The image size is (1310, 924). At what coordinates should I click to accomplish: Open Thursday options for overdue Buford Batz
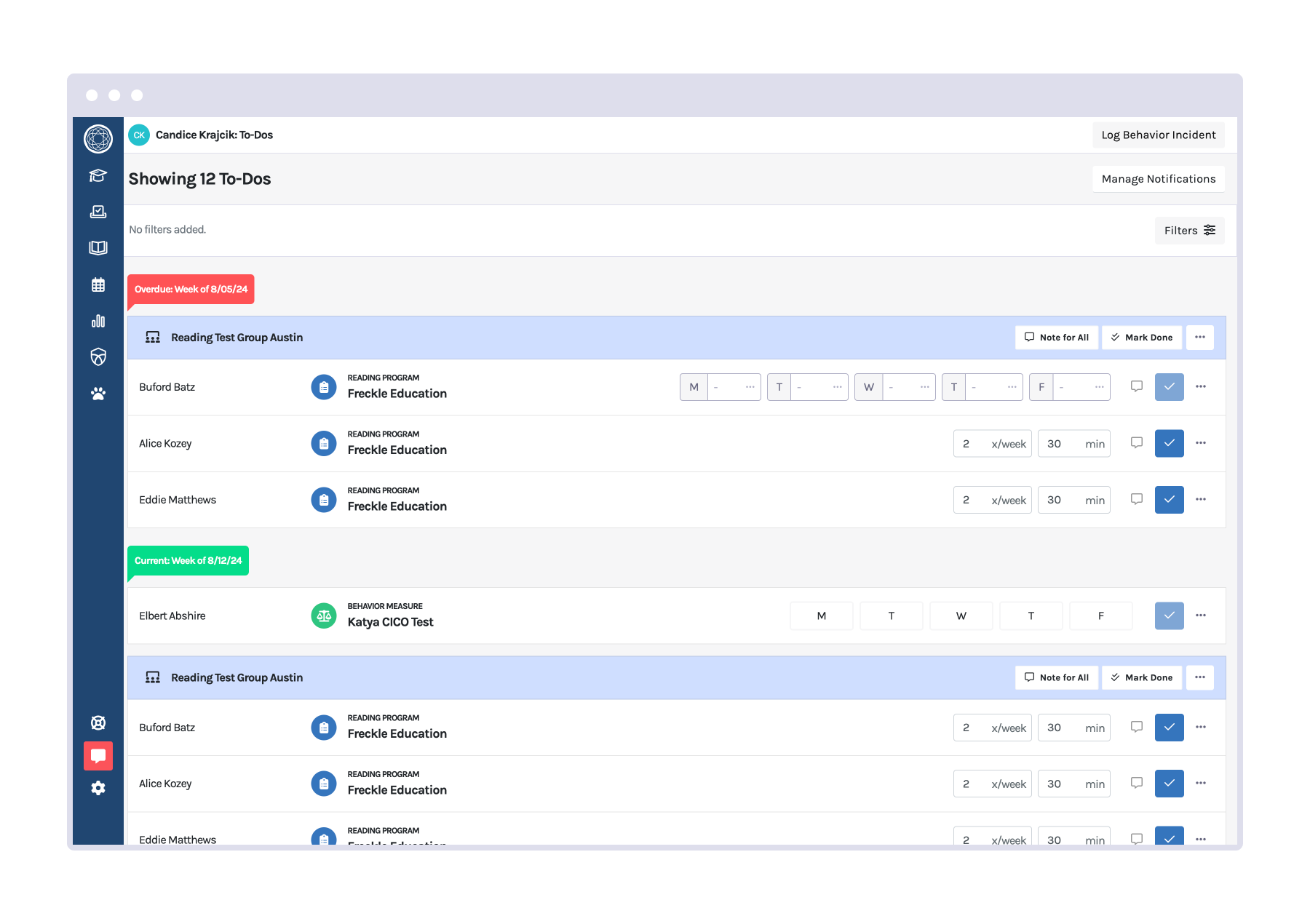point(1012,387)
